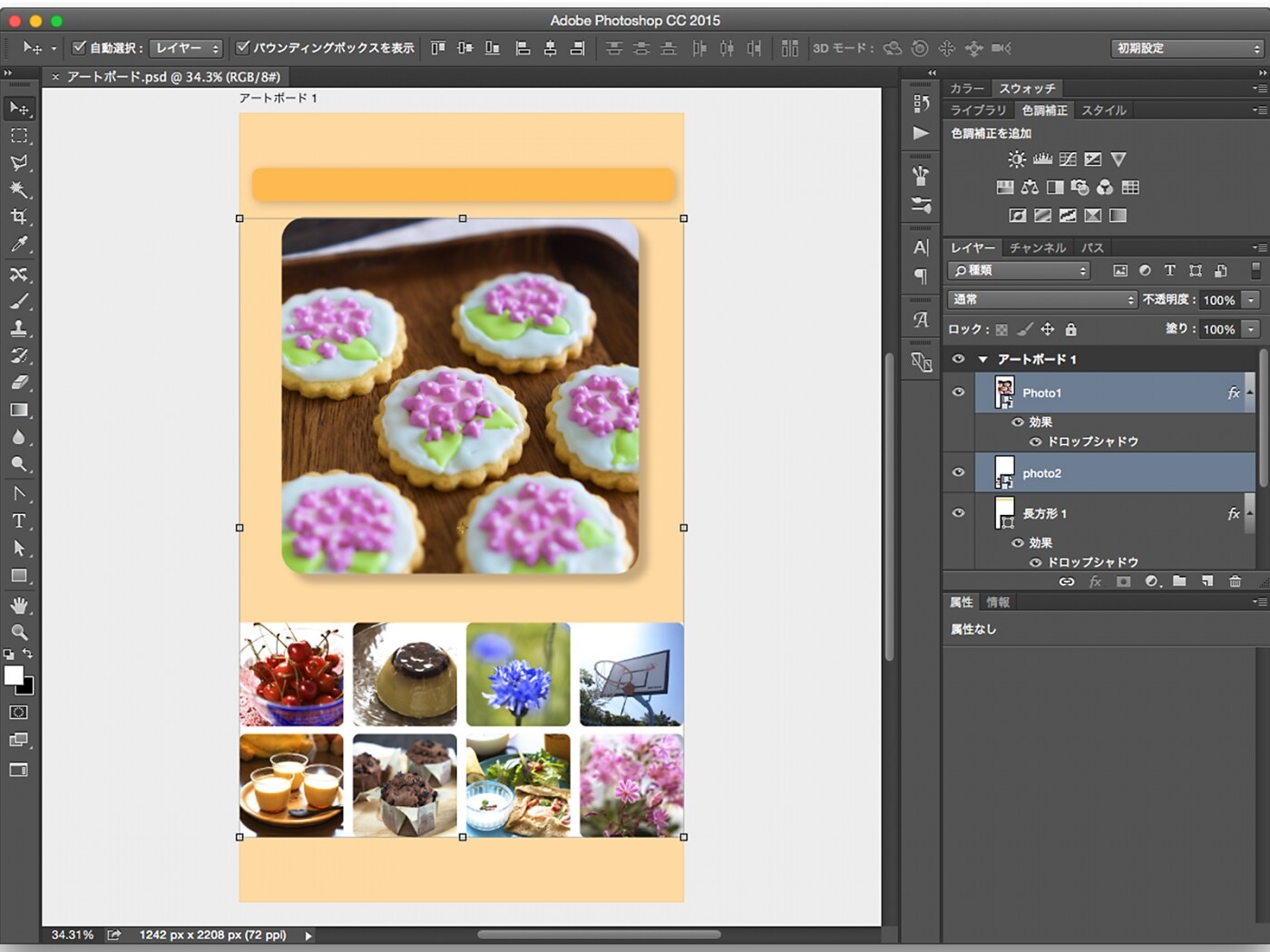This screenshot has width=1270, height=952.
Task: Switch to the チャンネル tab
Action: click(1038, 248)
